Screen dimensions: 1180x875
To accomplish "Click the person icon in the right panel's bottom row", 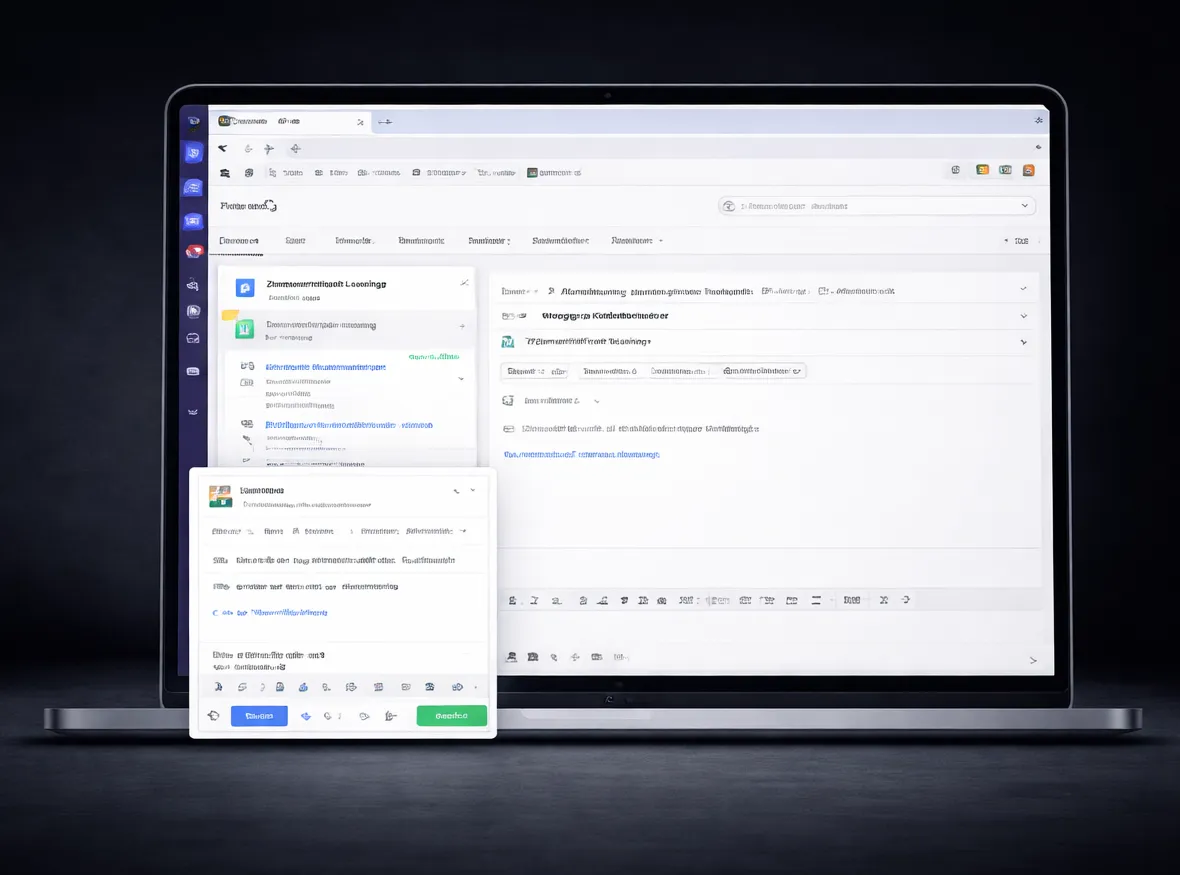I will point(512,657).
